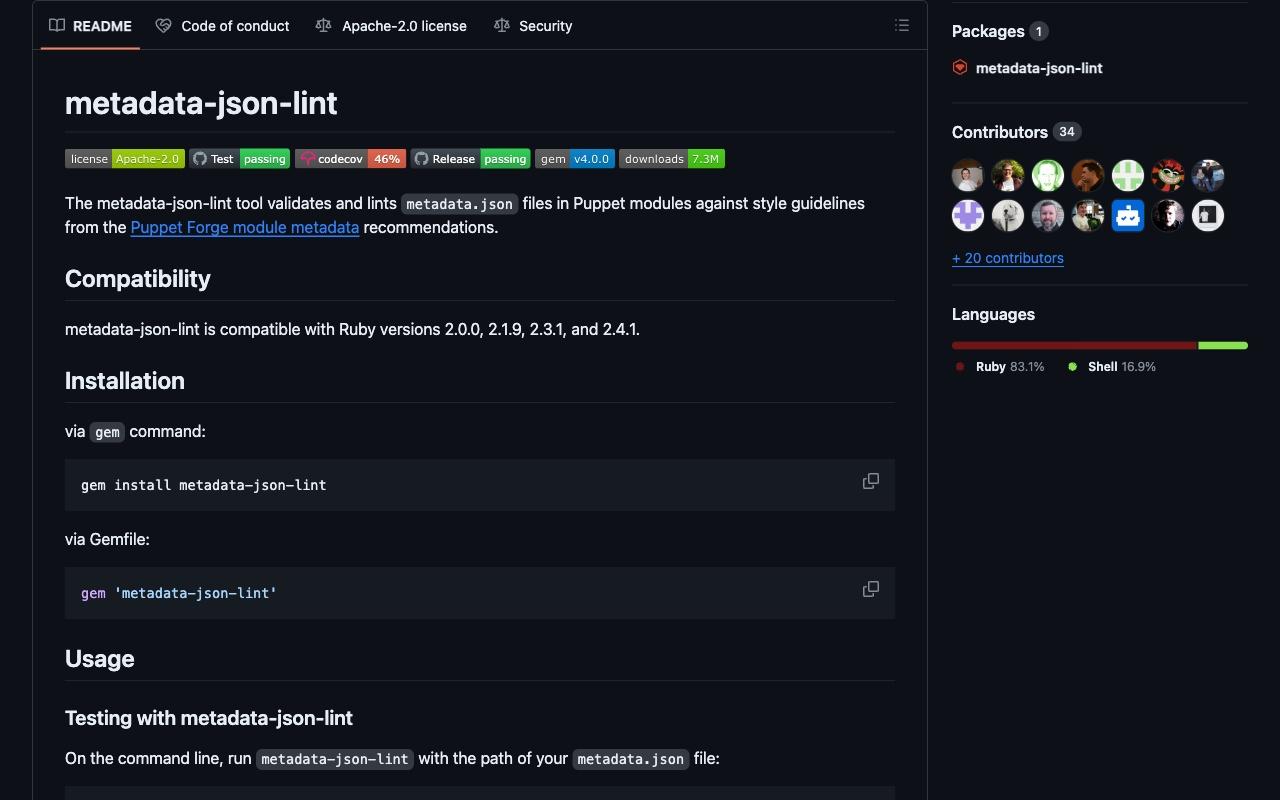Click the metadata-json-lint package icon
The image size is (1280, 800).
pos(960,68)
